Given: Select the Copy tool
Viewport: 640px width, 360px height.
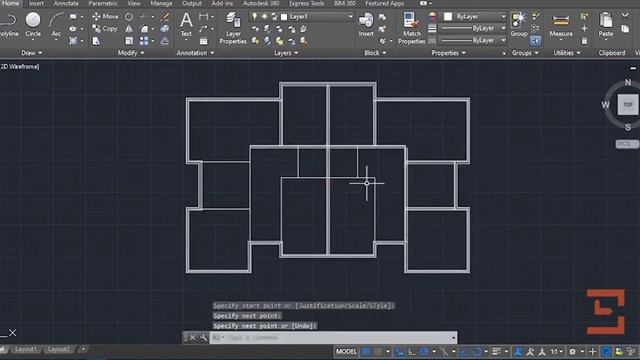Looking at the screenshot, I should pyautogui.click(x=105, y=29).
